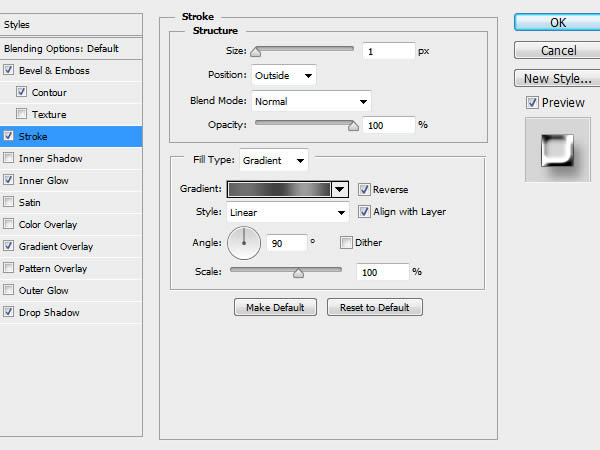Toggle the Preview checkbox
Image resolution: width=600 pixels, height=450 pixels.
(532, 103)
